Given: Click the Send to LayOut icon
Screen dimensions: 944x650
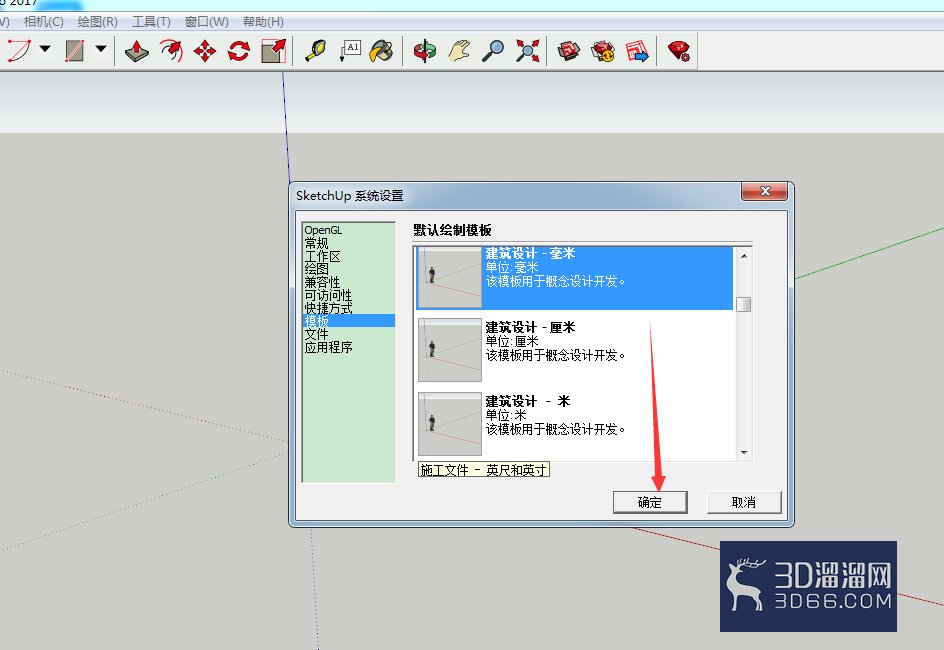Looking at the screenshot, I should click(637, 51).
